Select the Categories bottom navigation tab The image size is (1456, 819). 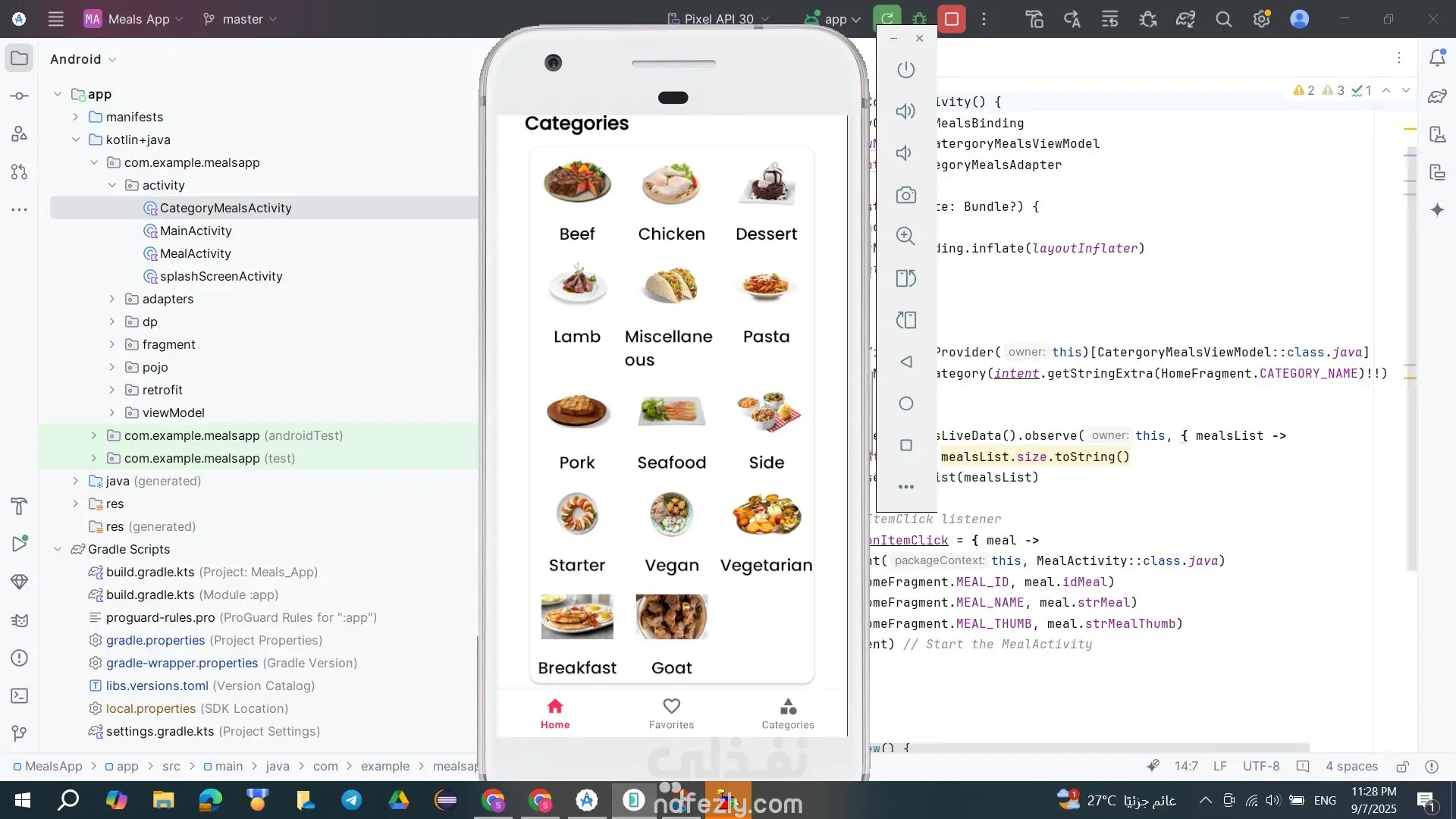[788, 713]
